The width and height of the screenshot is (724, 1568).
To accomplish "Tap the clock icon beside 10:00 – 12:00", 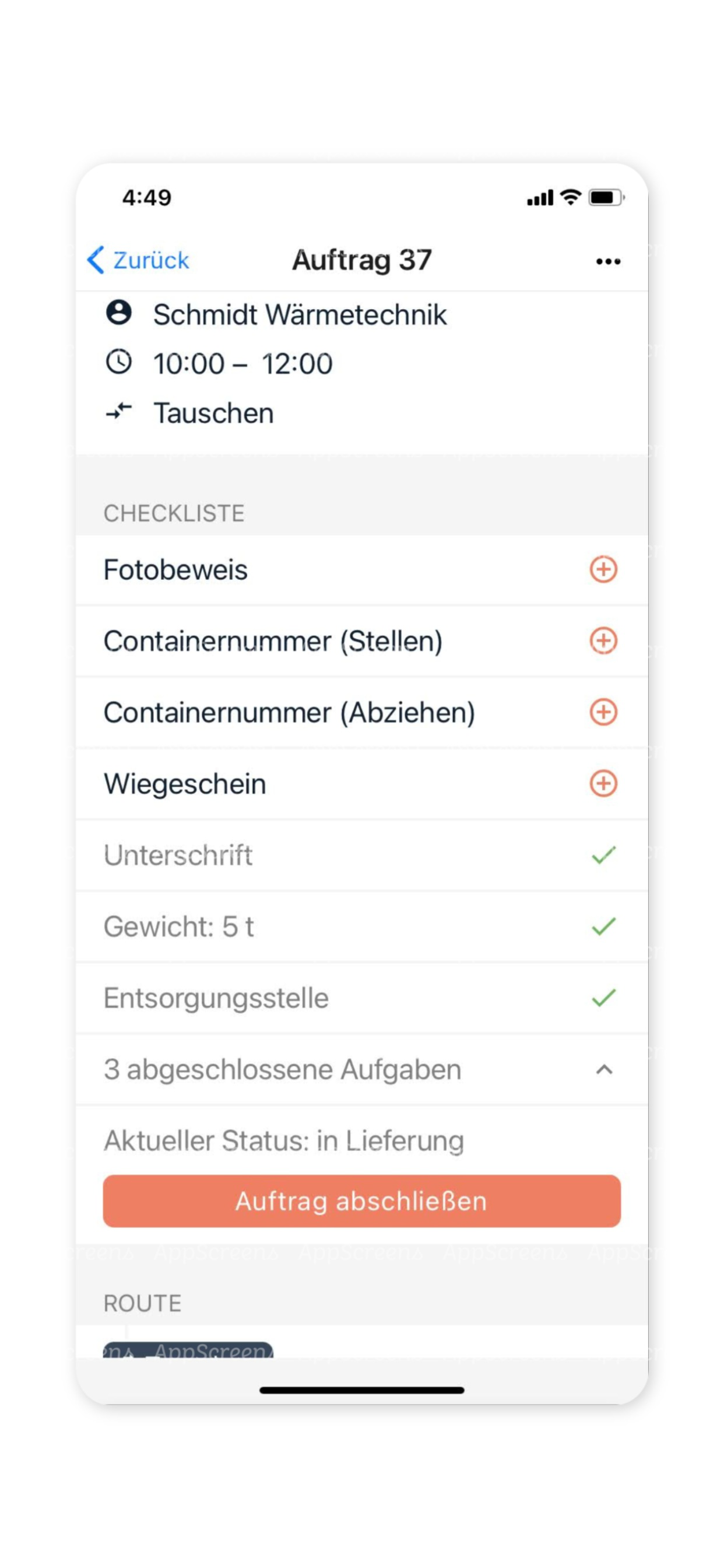I will [119, 362].
